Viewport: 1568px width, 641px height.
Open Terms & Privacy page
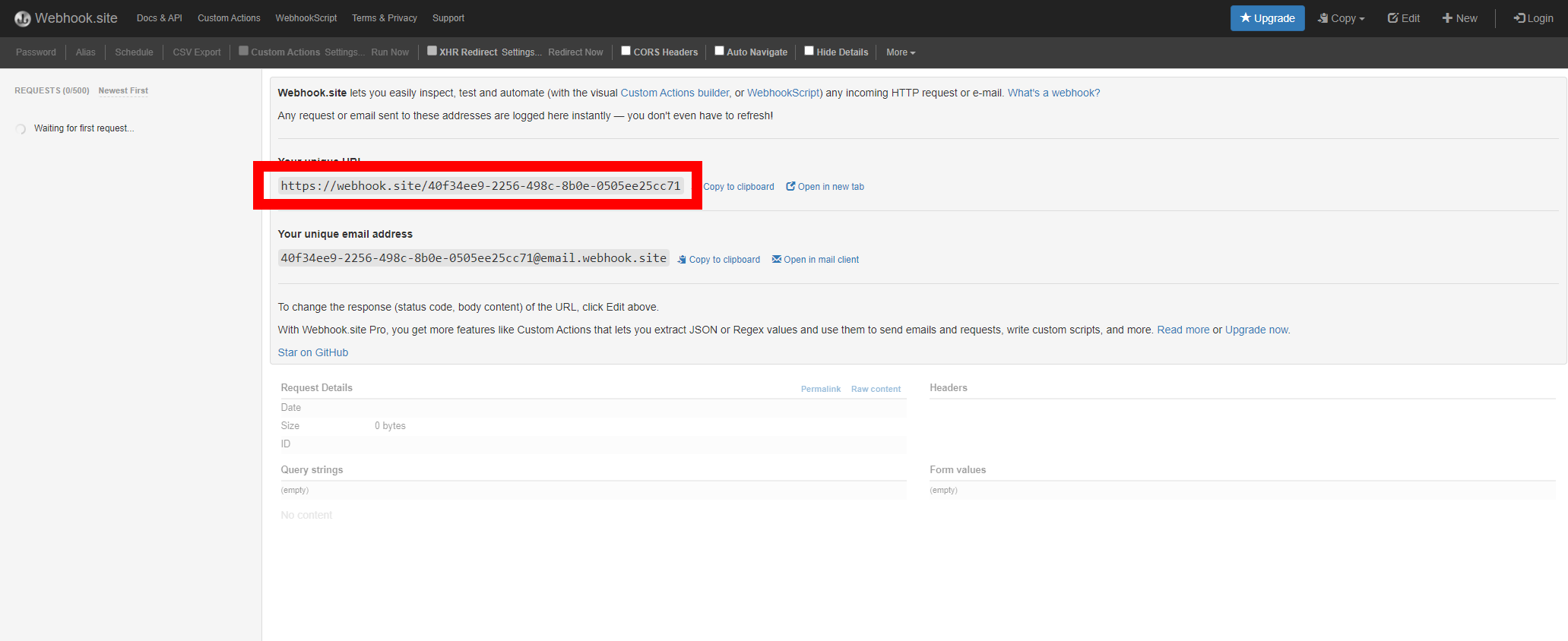pos(385,18)
